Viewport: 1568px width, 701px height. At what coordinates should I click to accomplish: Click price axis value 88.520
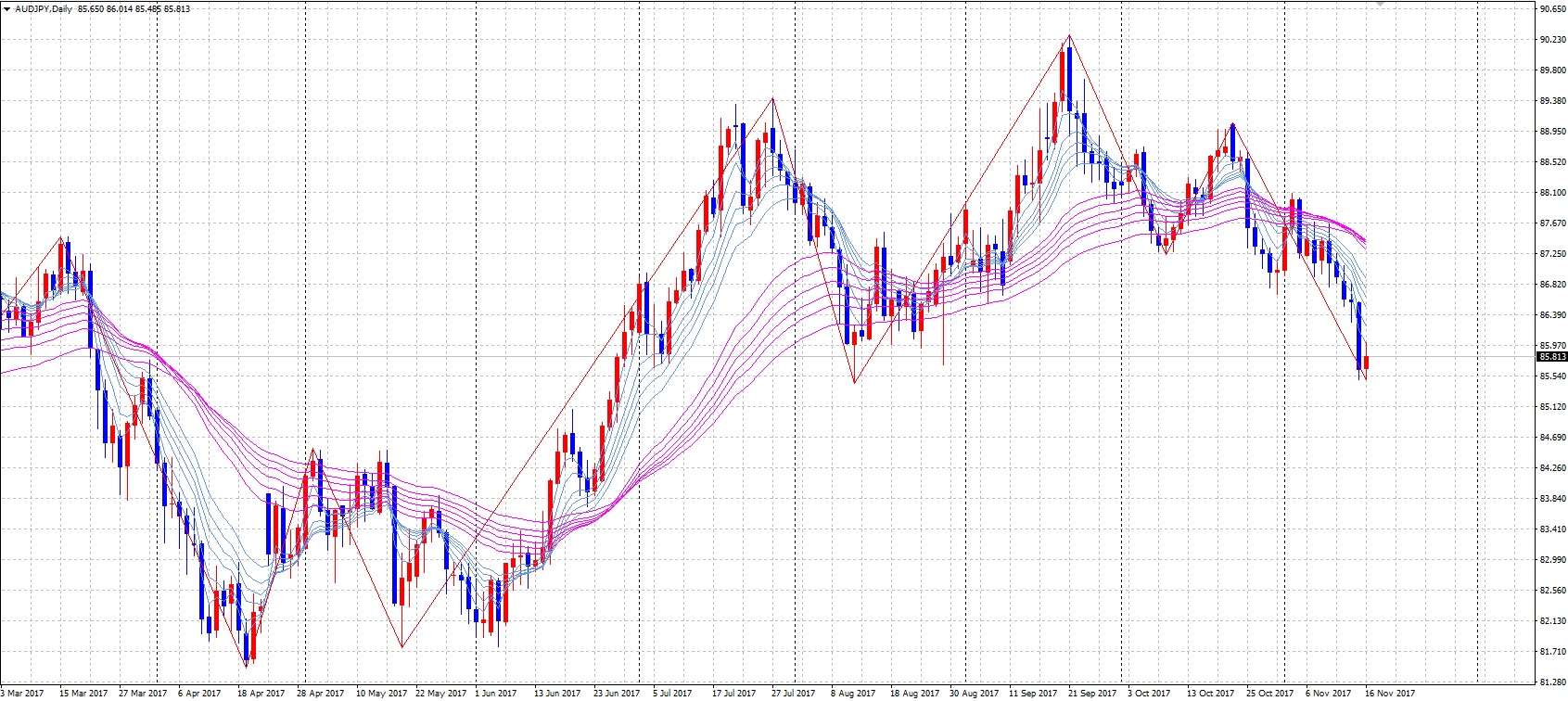pos(1553,162)
